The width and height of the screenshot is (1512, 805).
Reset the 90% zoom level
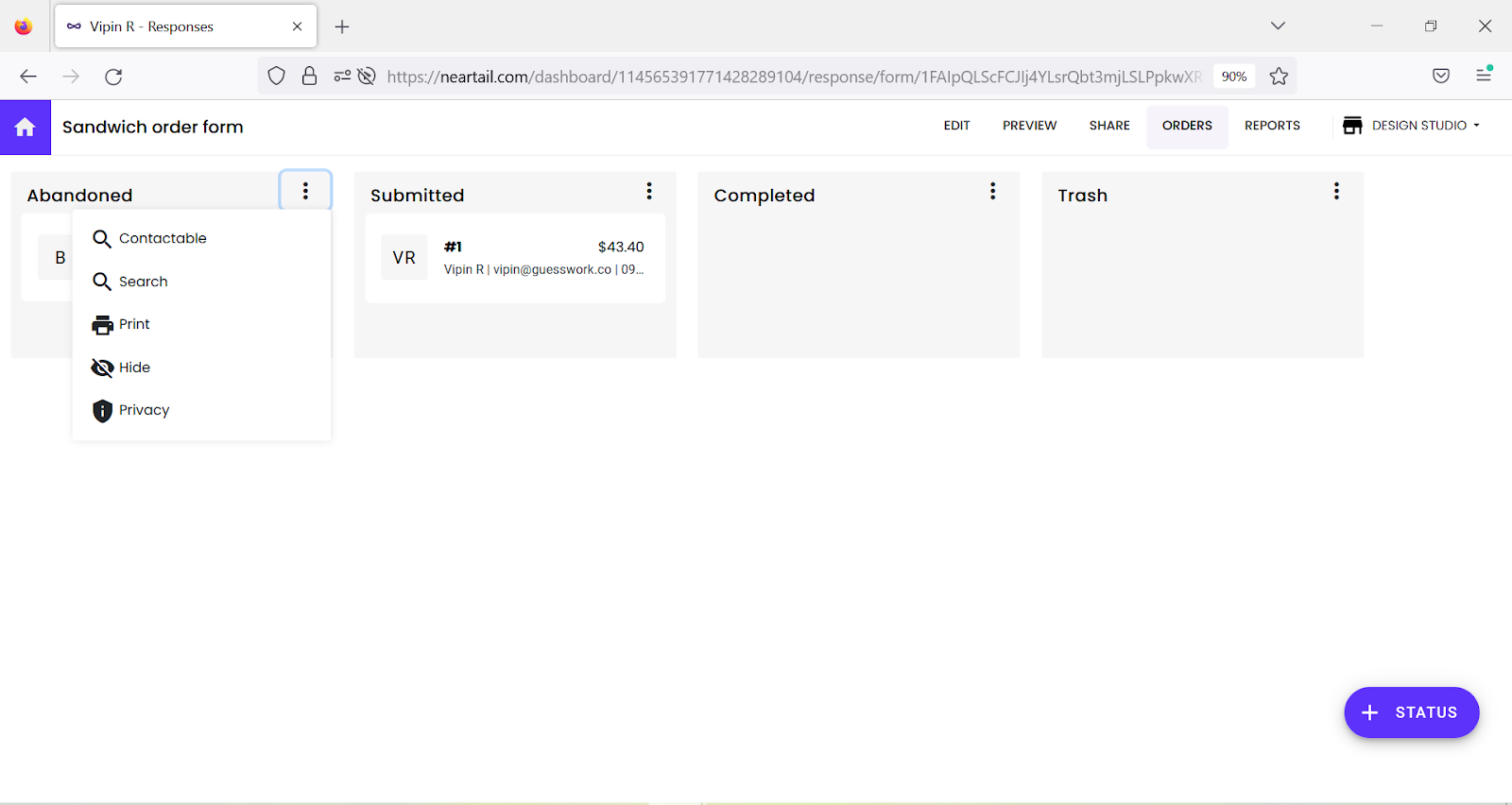point(1234,77)
